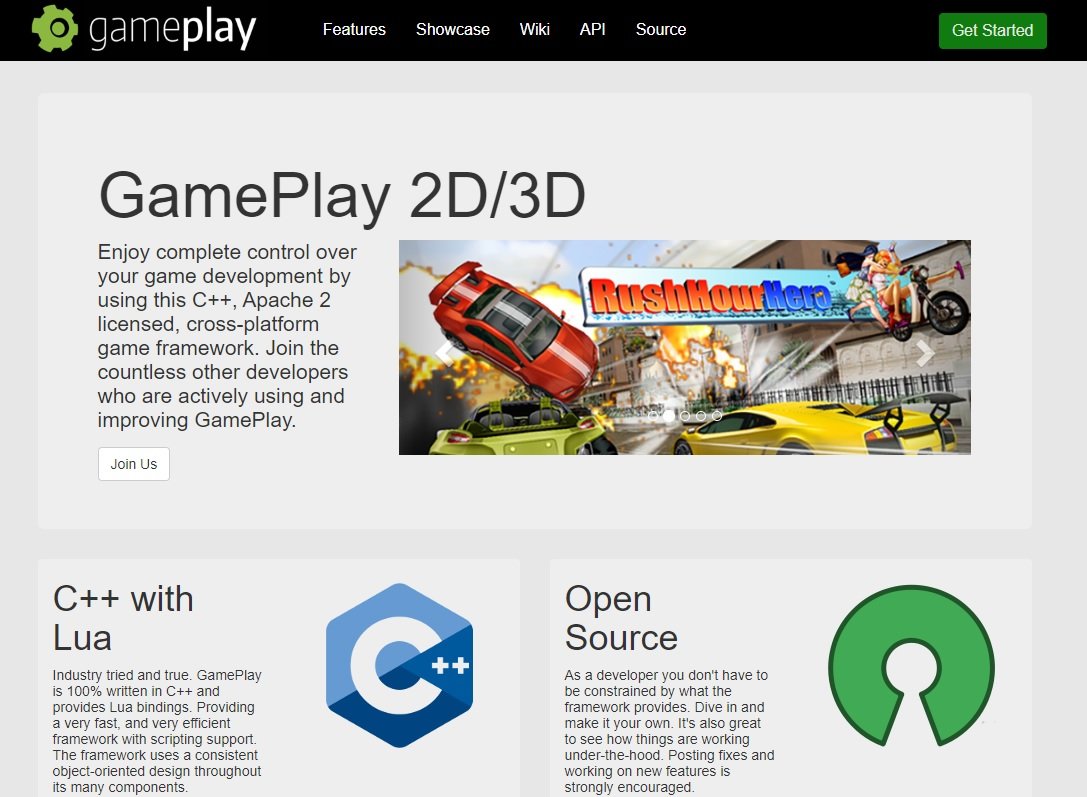Click the gameplay gear logo icon

[55, 28]
